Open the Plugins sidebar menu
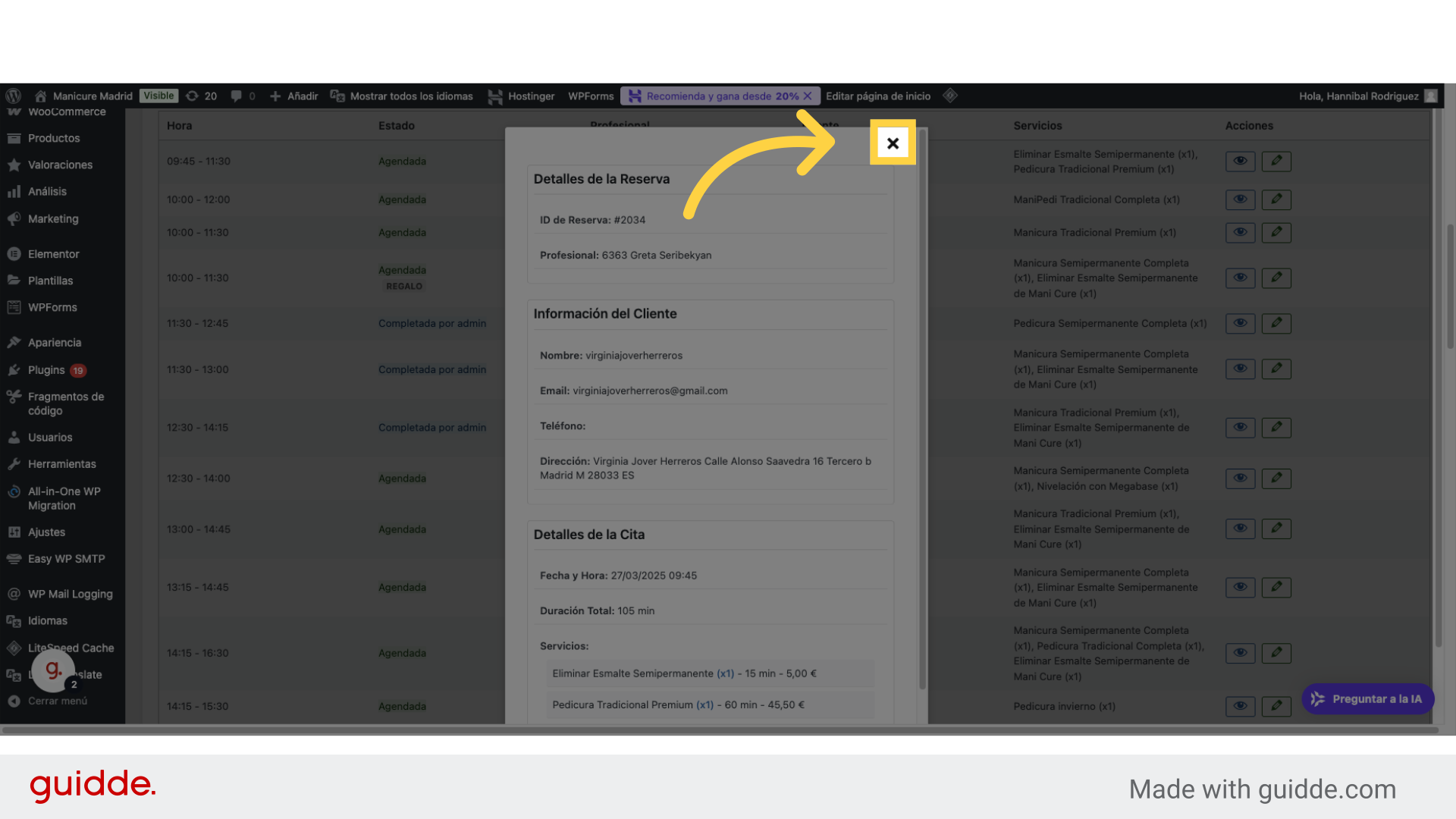This screenshot has width=1456, height=819. coord(46,370)
